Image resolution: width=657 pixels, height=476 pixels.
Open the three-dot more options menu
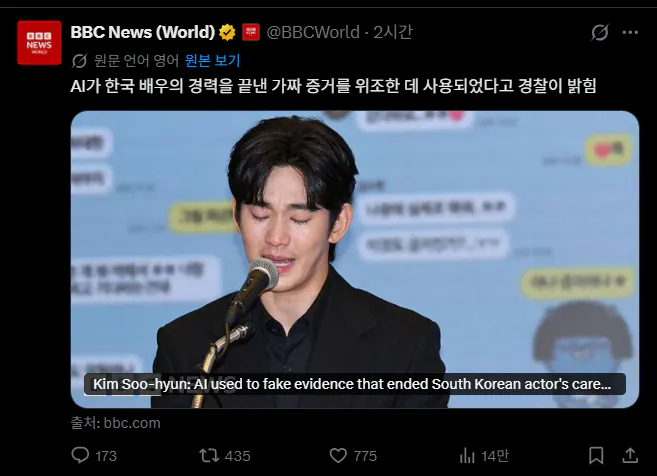pos(630,32)
